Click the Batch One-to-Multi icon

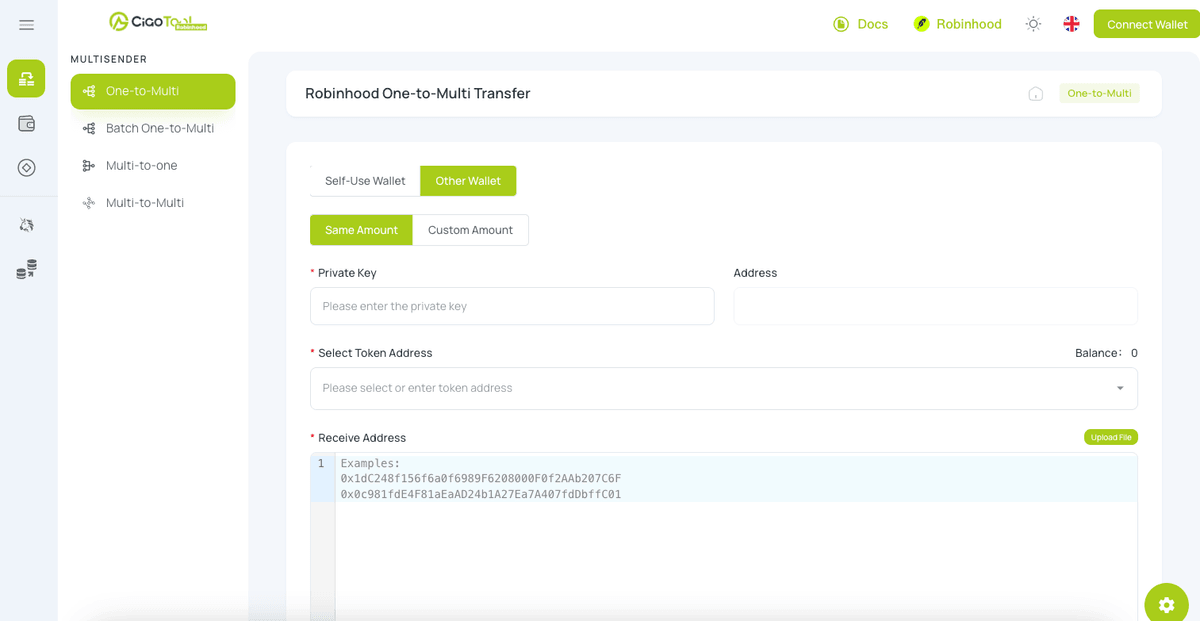[89, 128]
